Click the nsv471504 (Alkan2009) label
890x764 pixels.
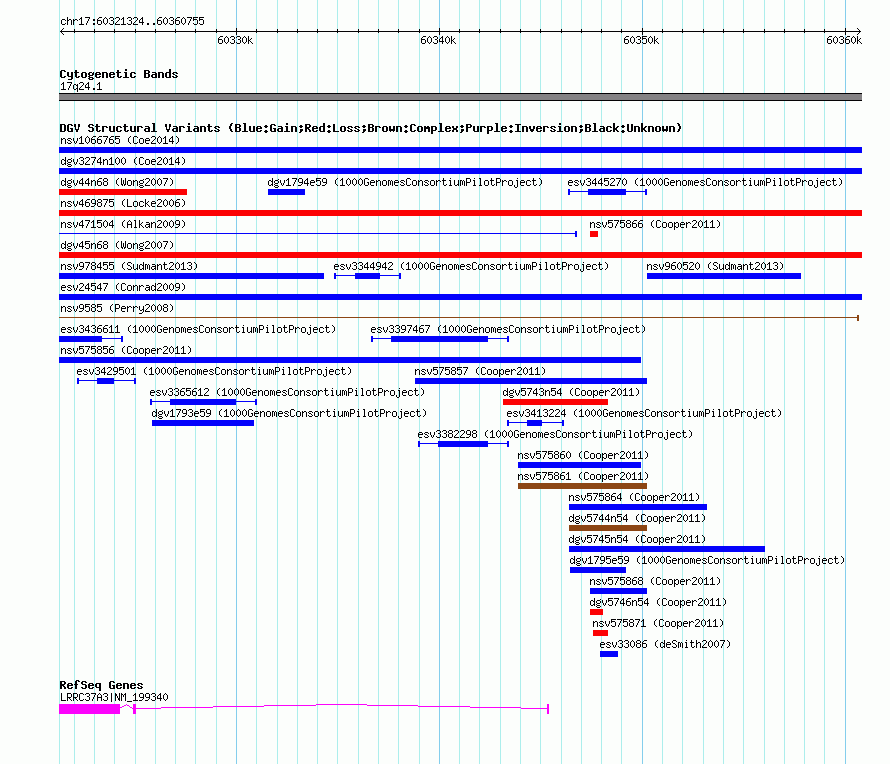[123, 224]
